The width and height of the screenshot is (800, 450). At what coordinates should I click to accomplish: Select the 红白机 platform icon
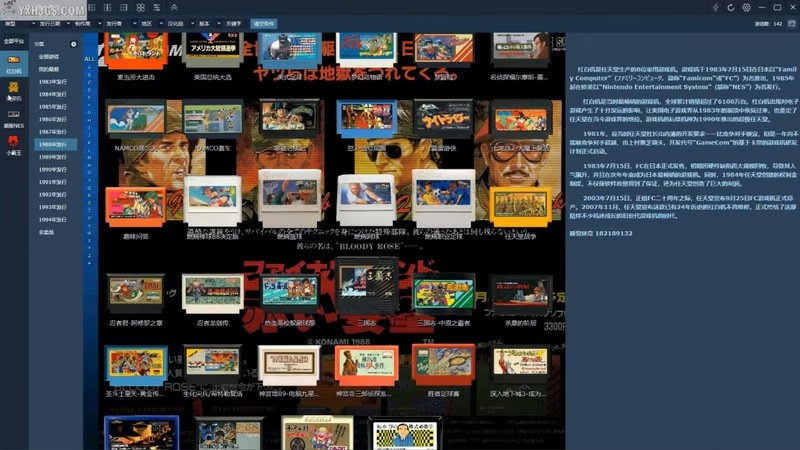coord(14,63)
